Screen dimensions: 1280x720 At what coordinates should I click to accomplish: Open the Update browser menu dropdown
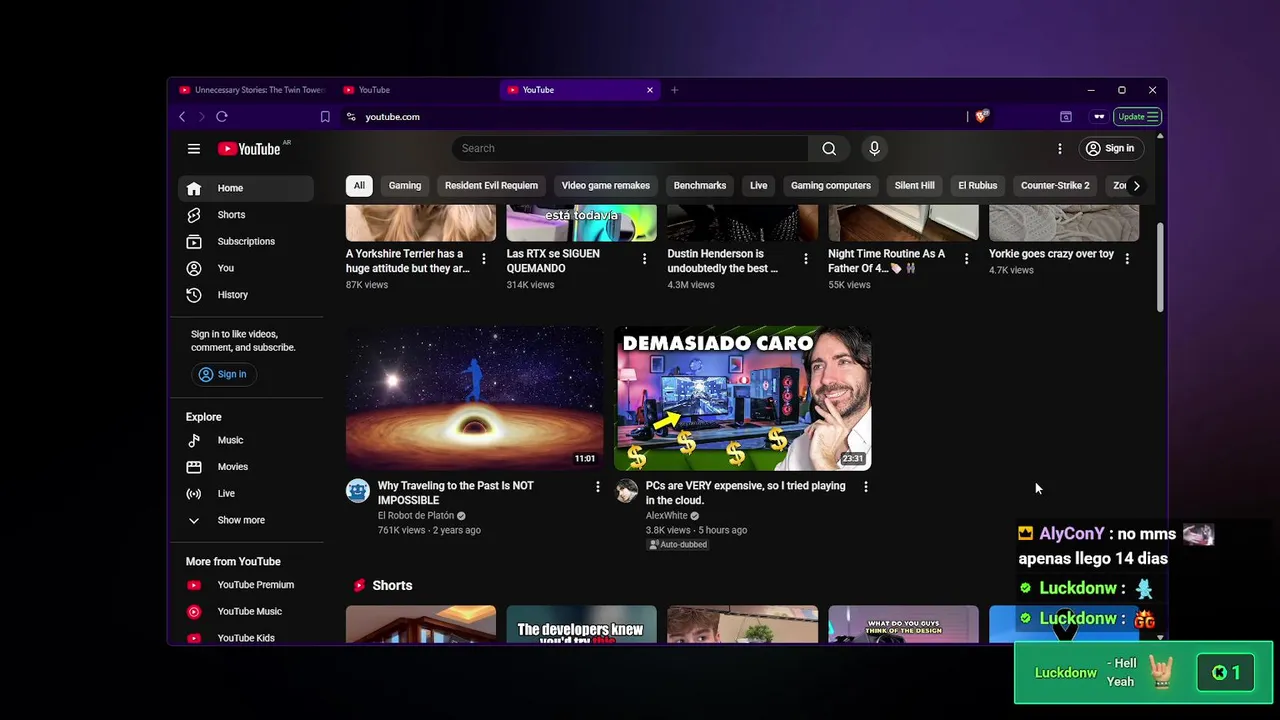point(1138,117)
